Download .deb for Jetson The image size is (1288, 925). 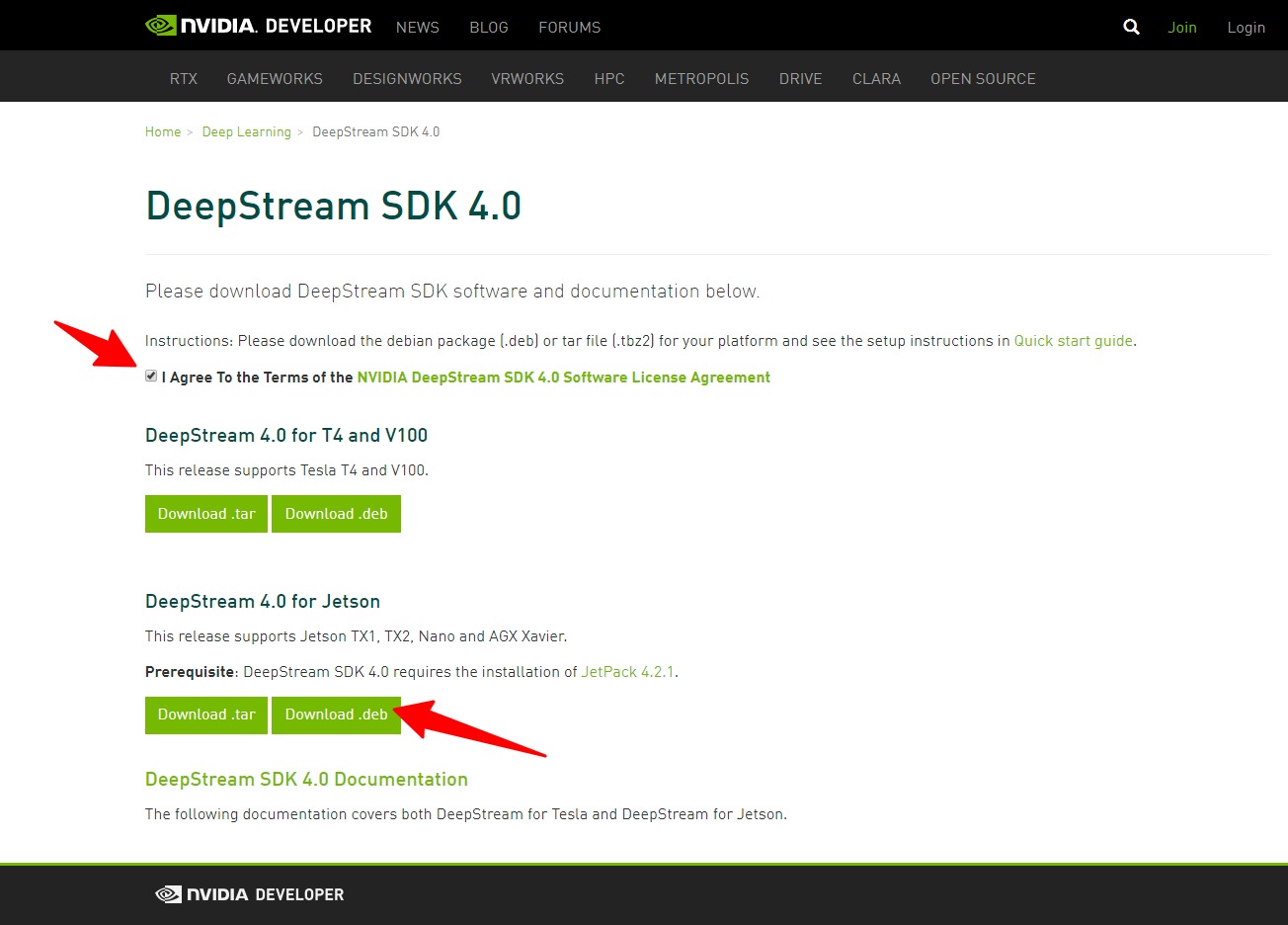[x=337, y=715]
